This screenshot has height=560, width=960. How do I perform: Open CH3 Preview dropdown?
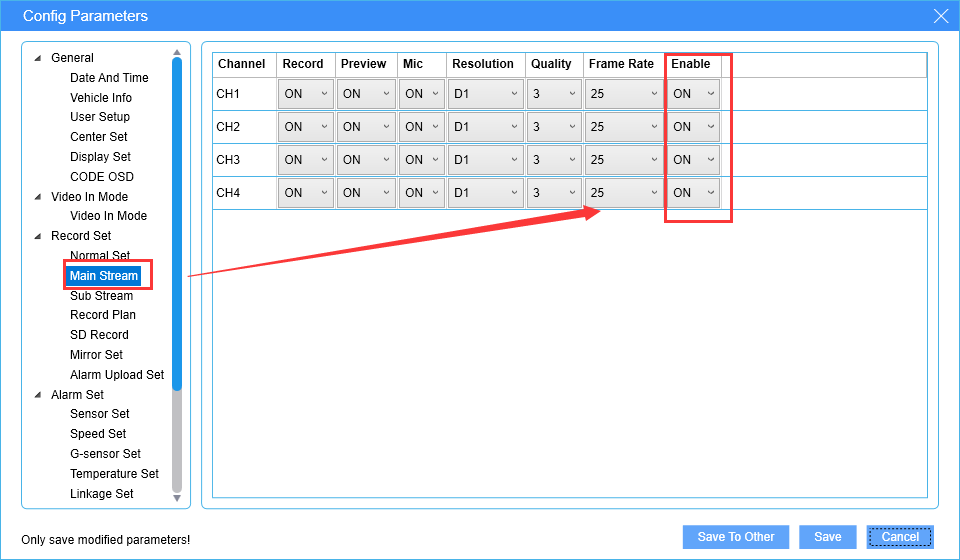366,160
